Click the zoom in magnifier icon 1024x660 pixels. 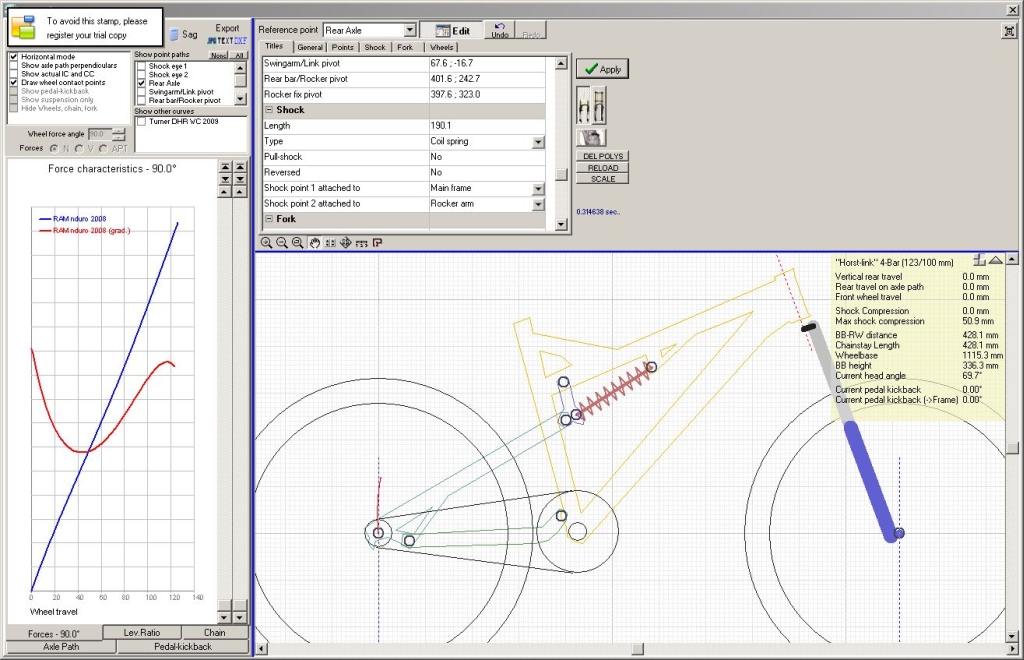(267, 242)
